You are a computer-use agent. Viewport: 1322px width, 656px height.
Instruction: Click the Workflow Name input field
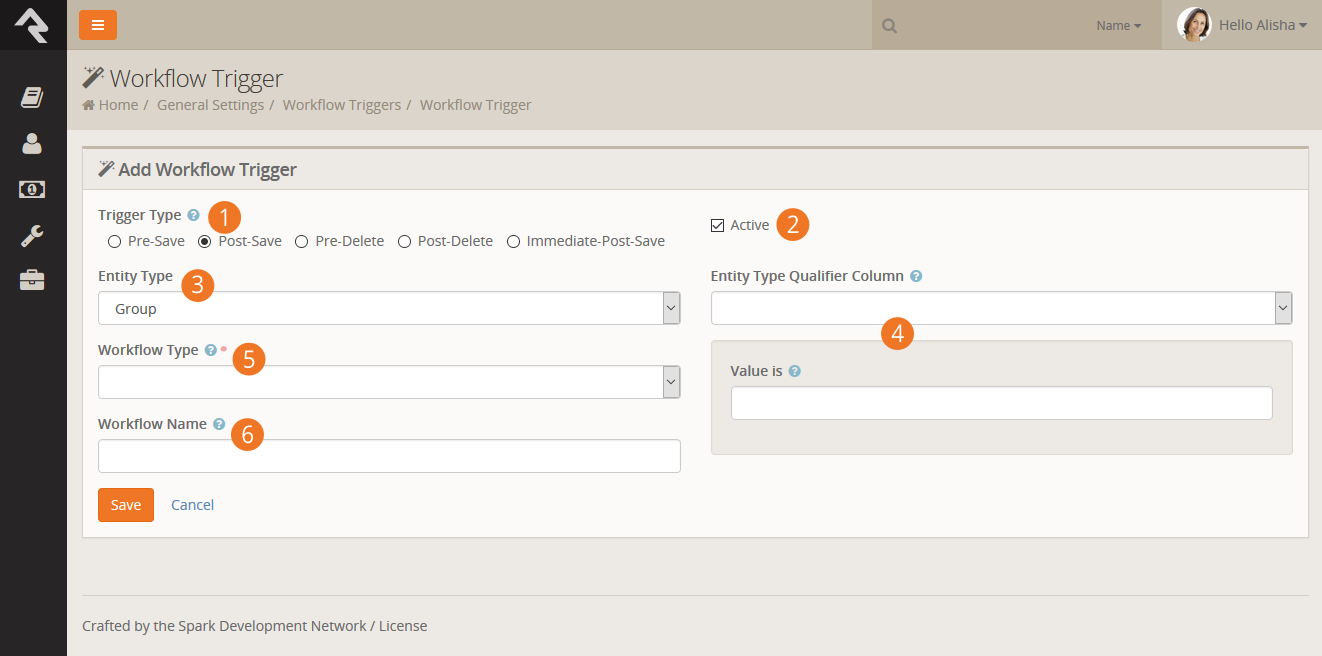(x=389, y=456)
